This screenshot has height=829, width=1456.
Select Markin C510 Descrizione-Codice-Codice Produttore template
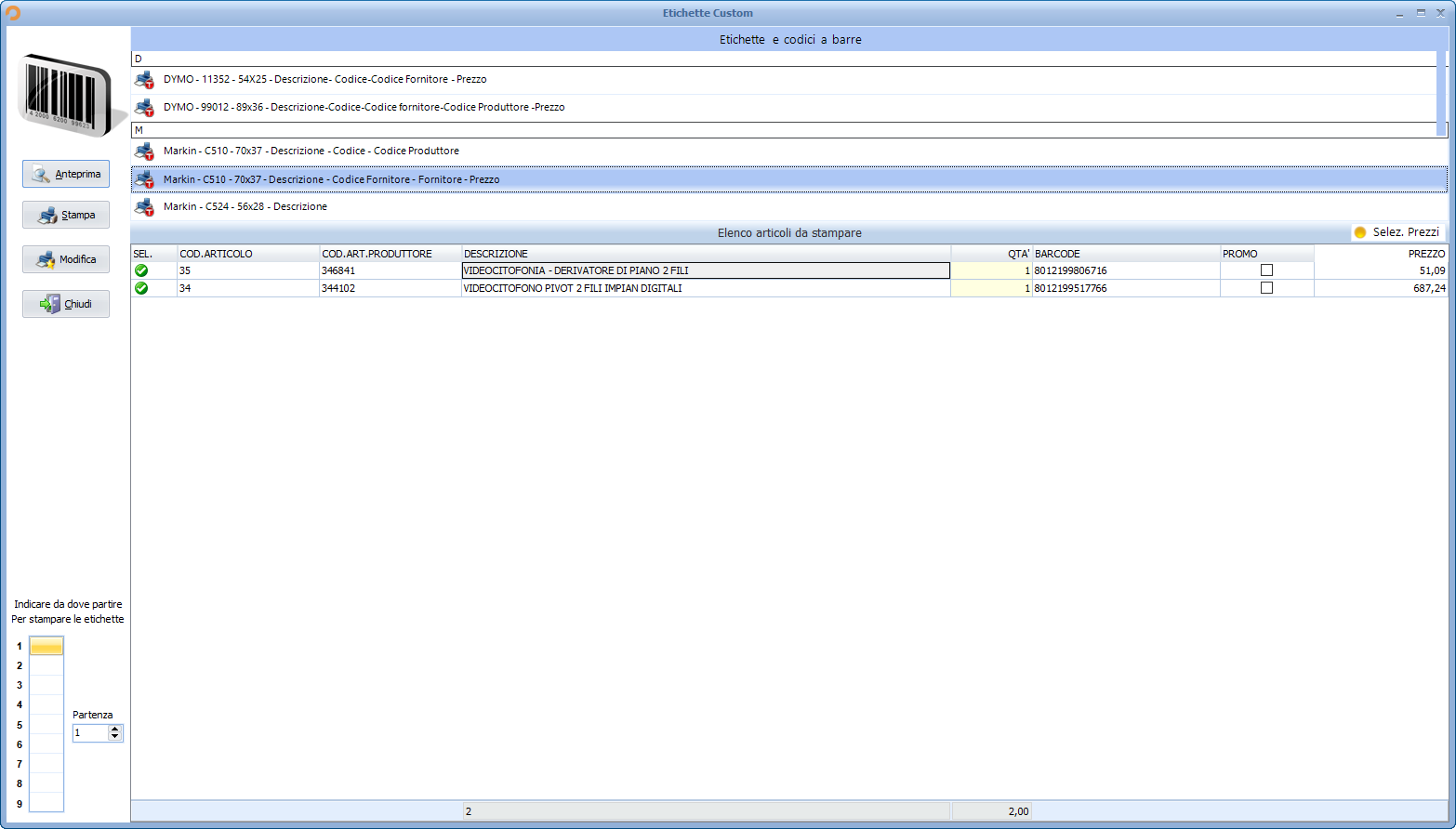tap(311, 151)
